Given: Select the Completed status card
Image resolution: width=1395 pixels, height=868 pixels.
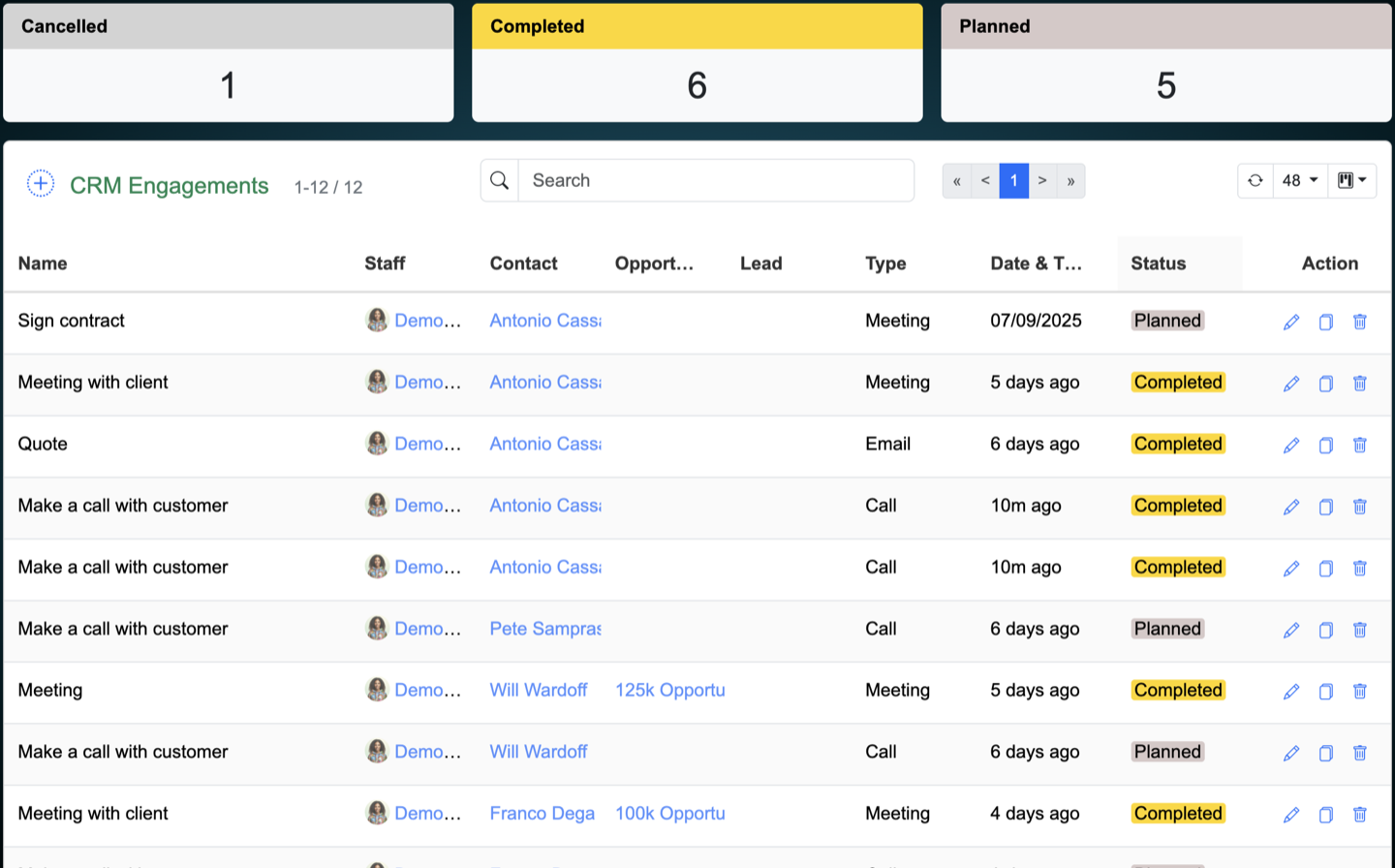Looking at the screenshot, I should (697, 64).
